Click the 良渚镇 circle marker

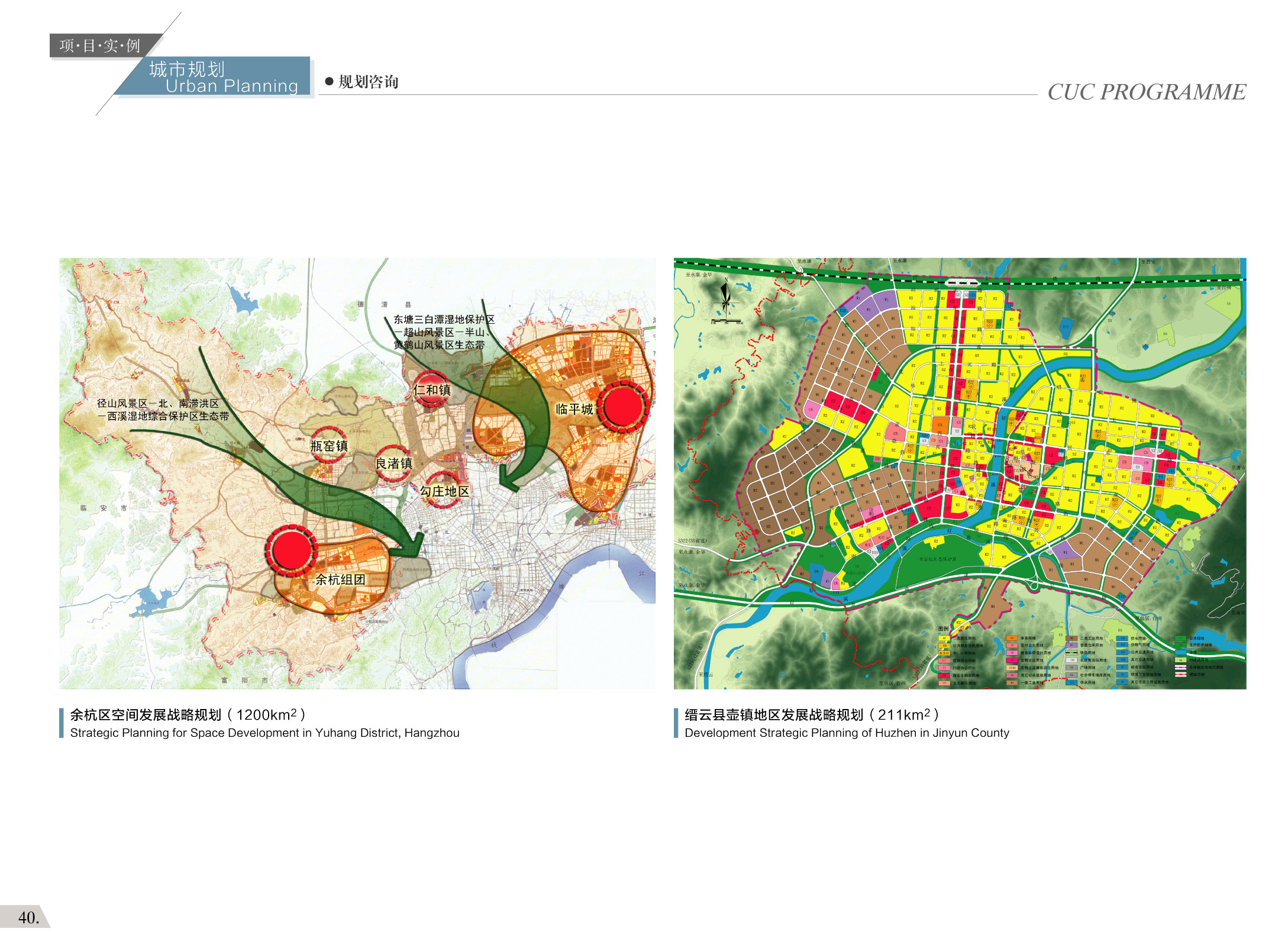click(x=393, y=462)
